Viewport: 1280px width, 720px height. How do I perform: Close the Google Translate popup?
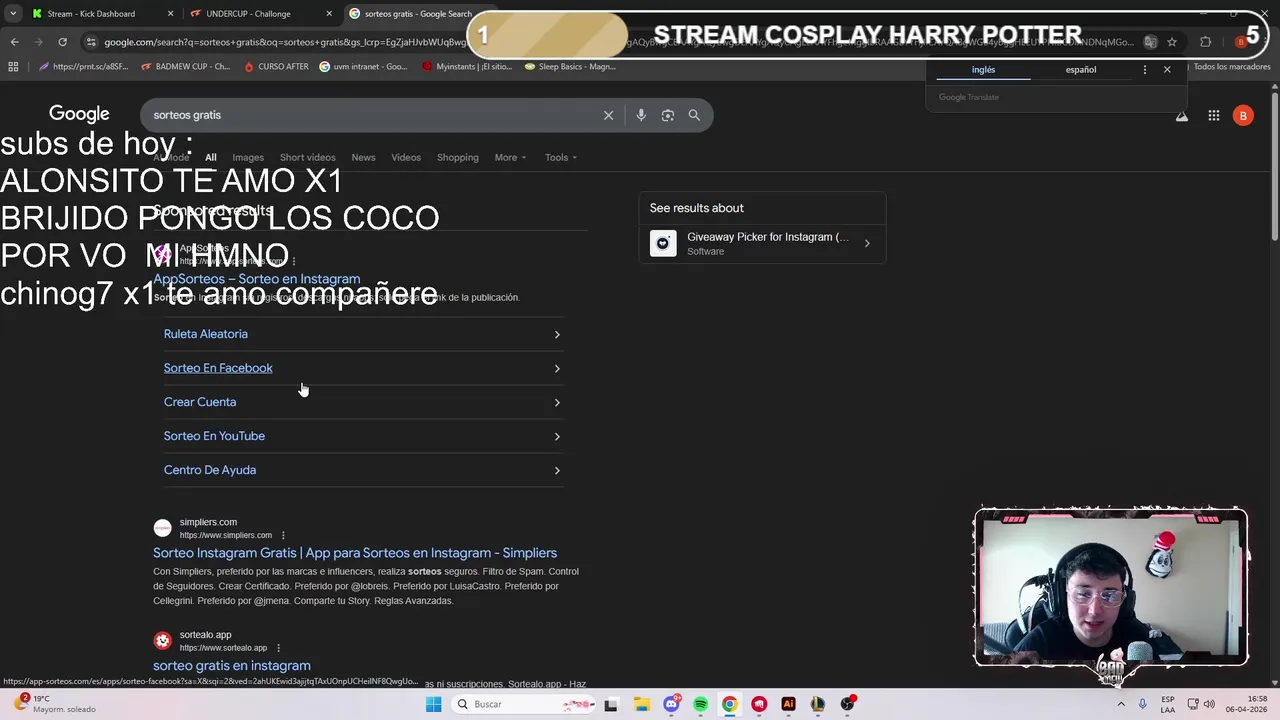click(1167, 70)
